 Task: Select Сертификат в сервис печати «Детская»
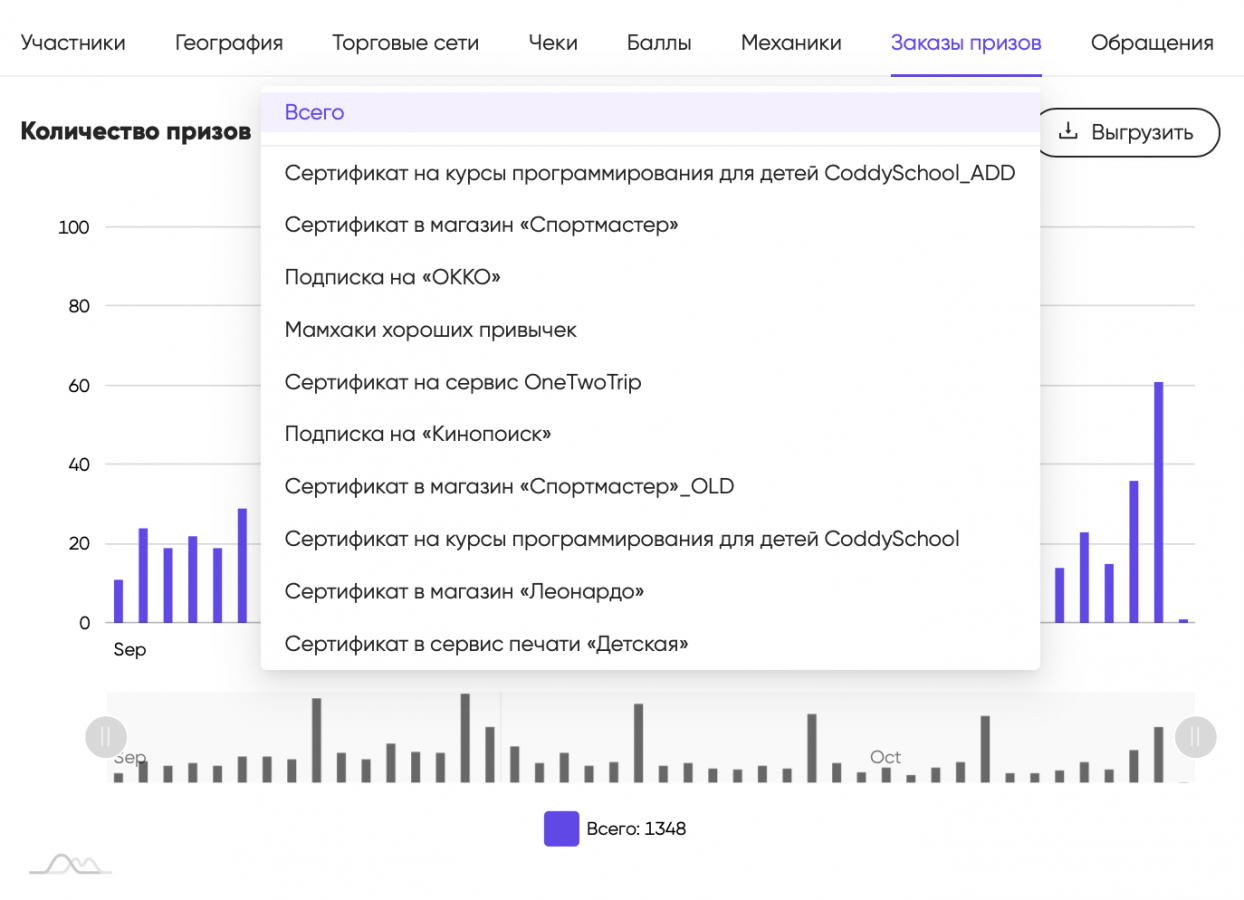(486, 644)
